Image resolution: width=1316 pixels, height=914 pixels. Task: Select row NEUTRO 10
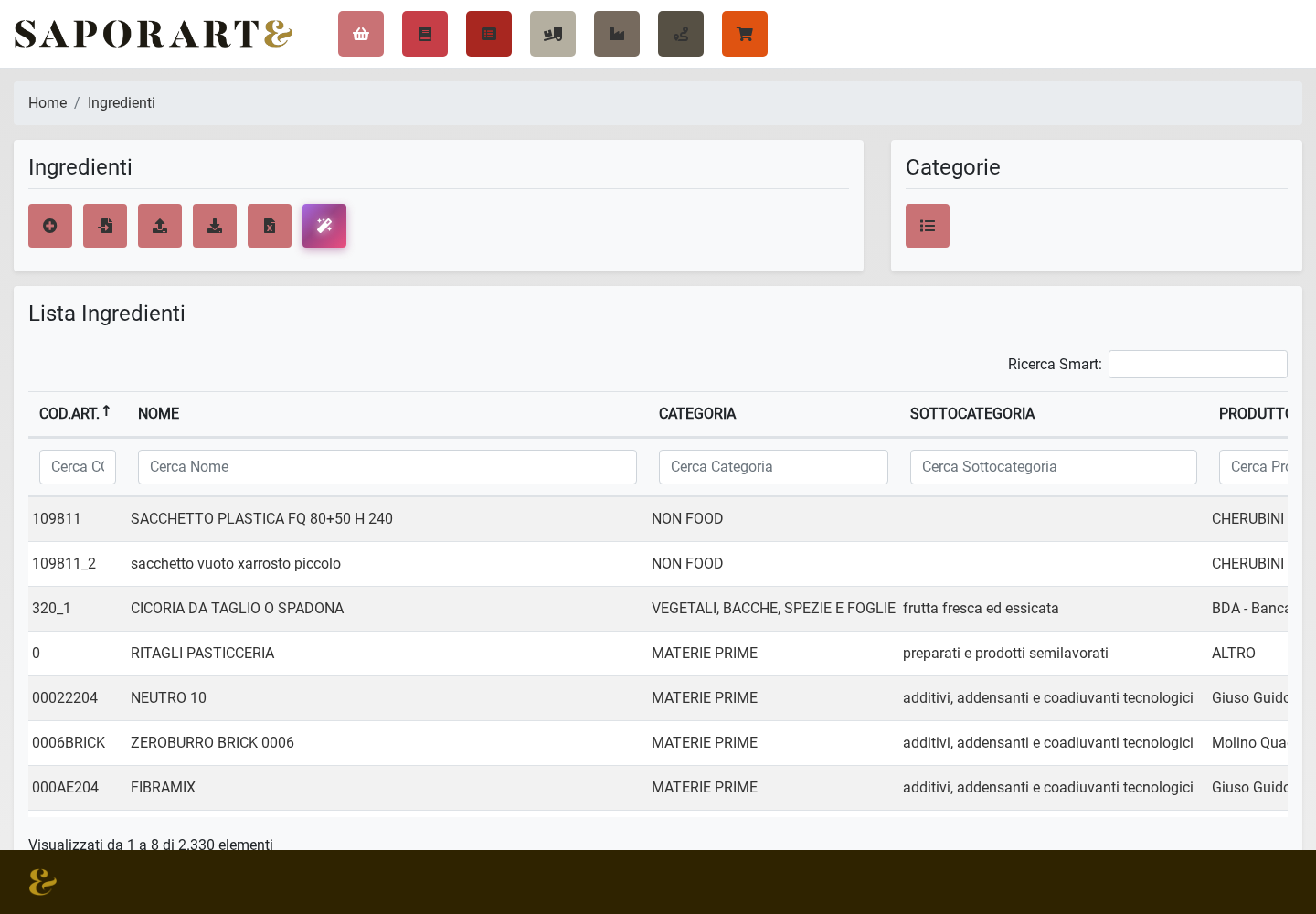[x=658, y=698]
